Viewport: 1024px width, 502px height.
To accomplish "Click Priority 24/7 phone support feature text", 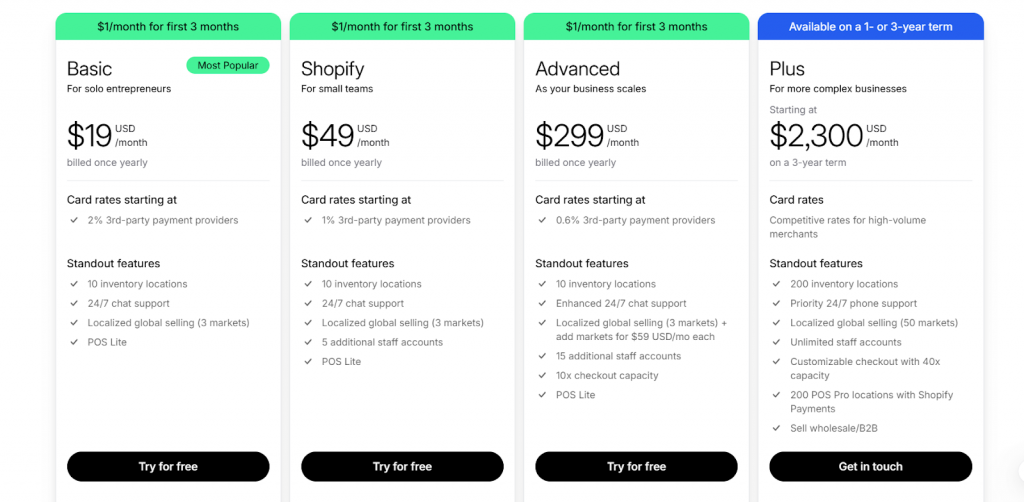I will (853, 304).
